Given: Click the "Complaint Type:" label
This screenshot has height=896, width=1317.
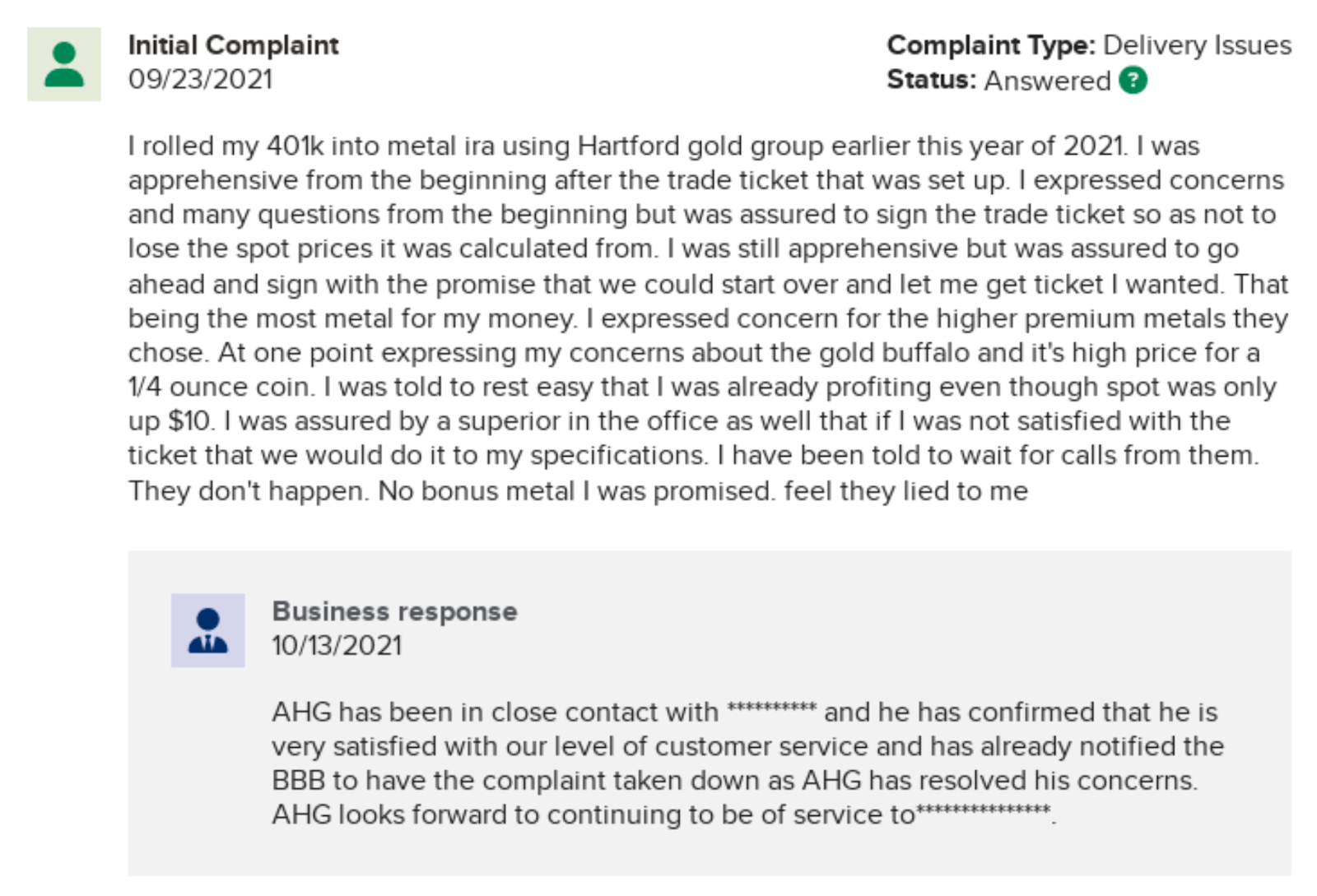Looking at the screenshot, I should pos(990,45).
